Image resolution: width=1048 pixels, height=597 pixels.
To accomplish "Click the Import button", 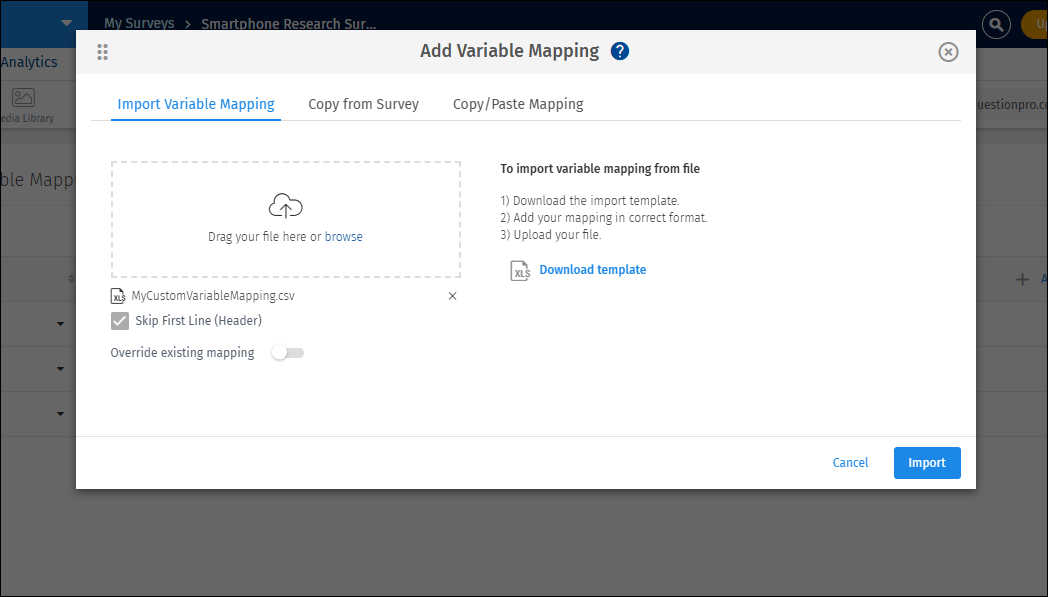I will (x=926, y=462).
